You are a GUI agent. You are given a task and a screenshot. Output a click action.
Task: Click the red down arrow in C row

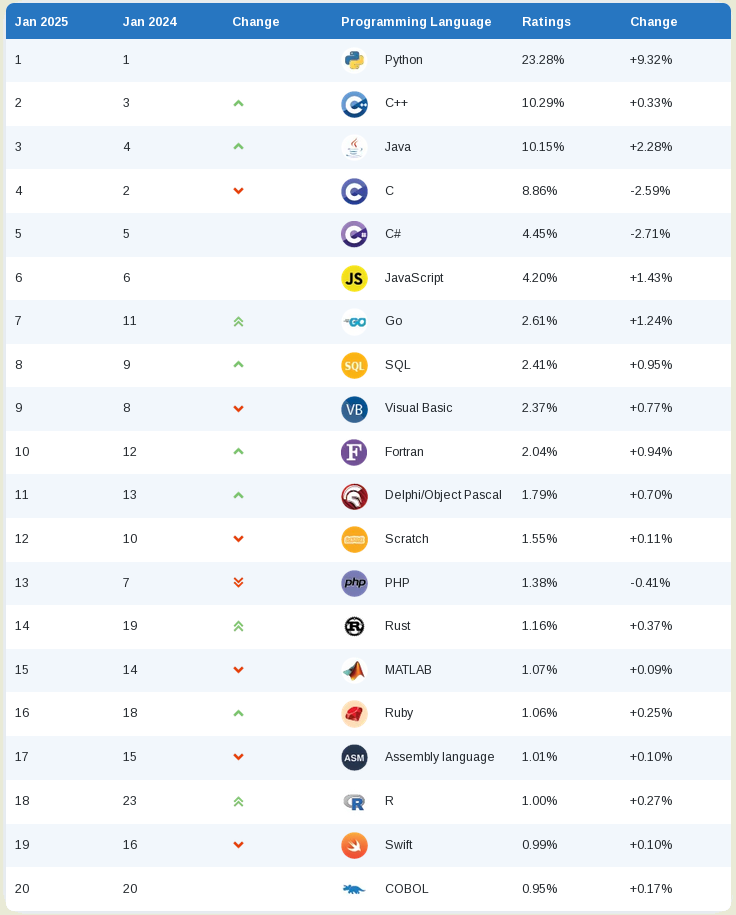(238, 191)
